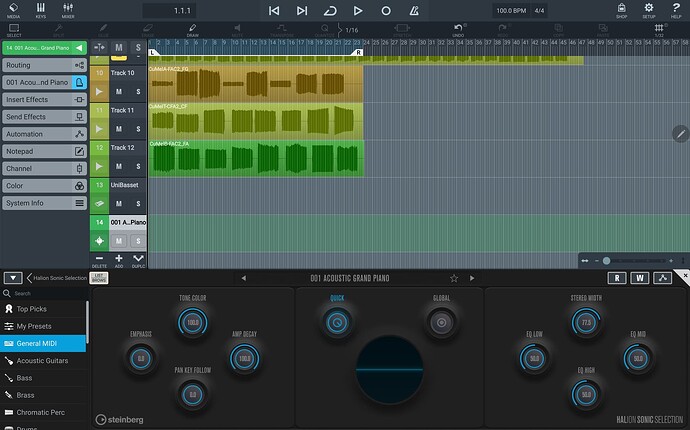Expand the Routing section
The height and width of the screenshot is (430, 690).
pyautogui.click(x=44, y=65)
